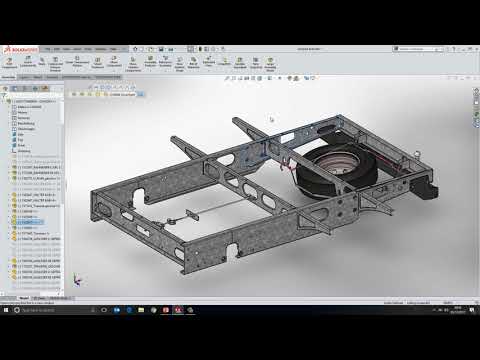Open the Smart Fasteners tool
This screenshot has width=480, height=360.
pos(98,63)
